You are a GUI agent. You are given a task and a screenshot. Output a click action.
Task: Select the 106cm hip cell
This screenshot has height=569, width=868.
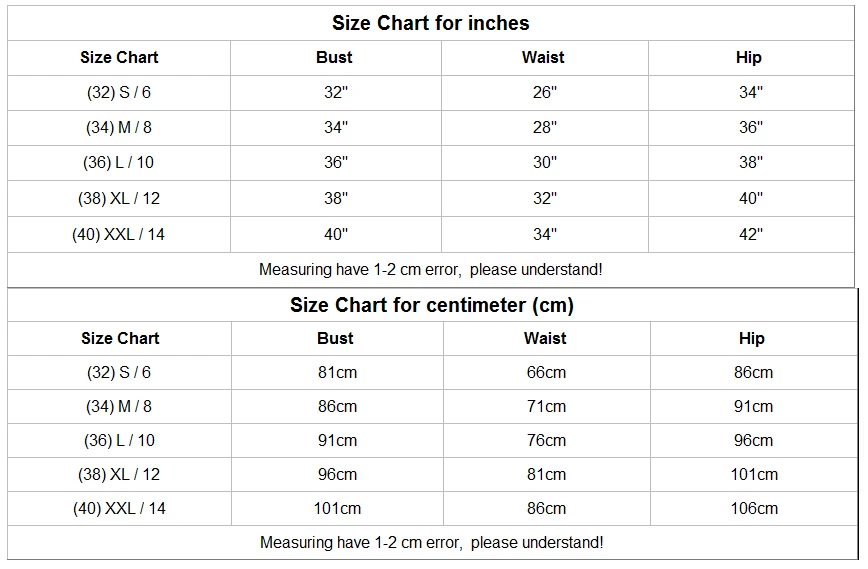click(753, 508)
